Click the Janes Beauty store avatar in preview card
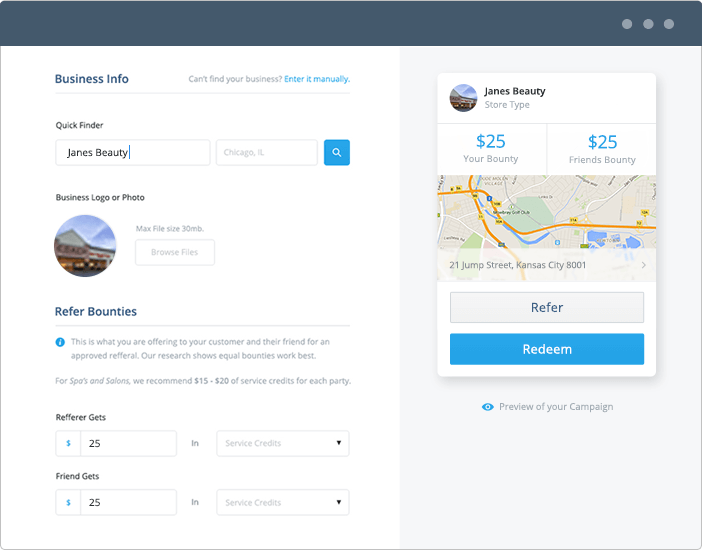This screenshot has width=702, height=550. 464,97
